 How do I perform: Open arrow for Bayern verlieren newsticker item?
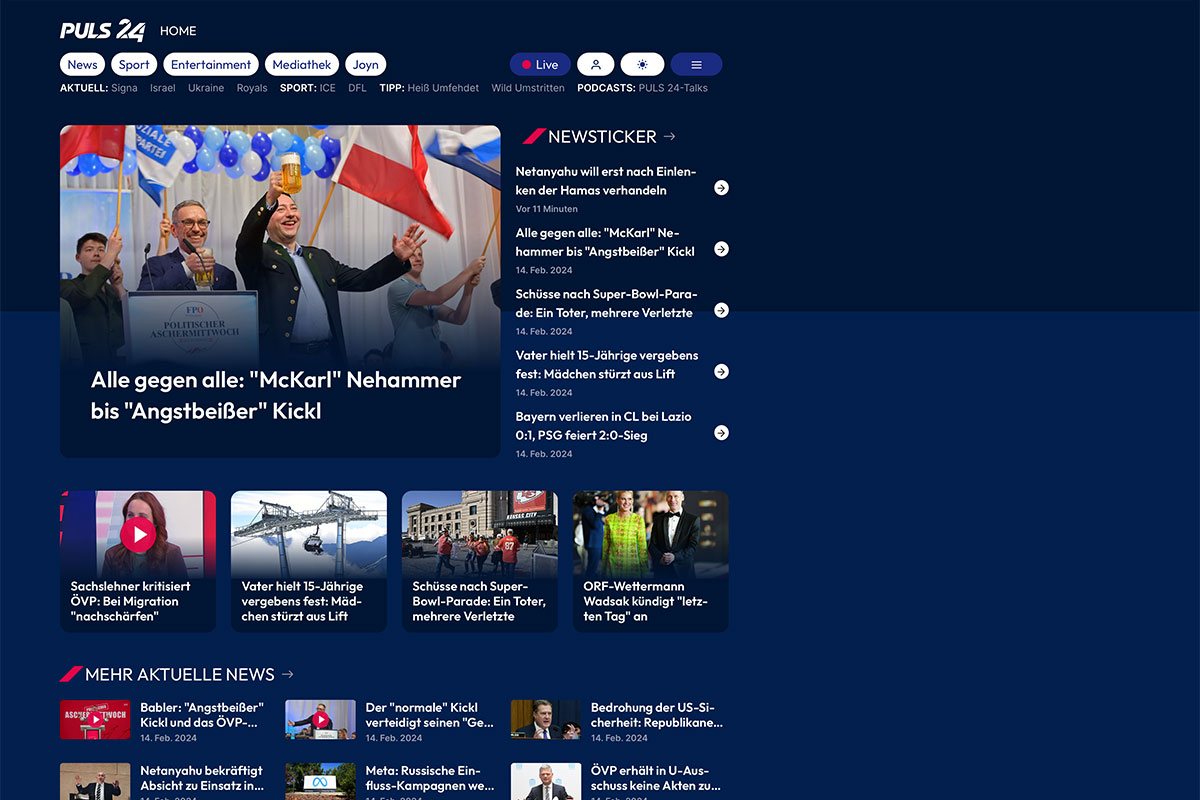721,433
